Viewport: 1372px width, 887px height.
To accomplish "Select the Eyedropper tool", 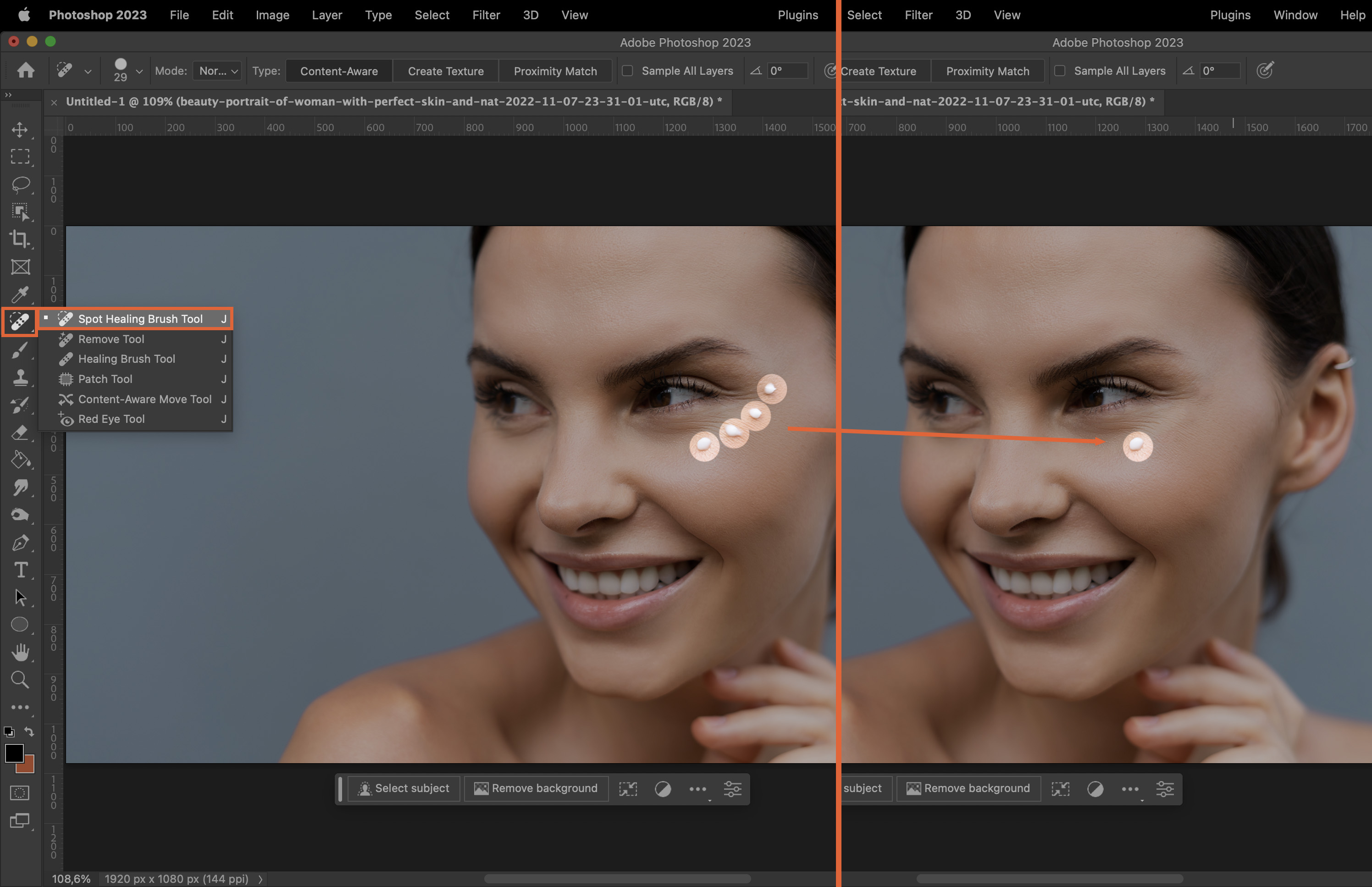I will pos(20,294).
